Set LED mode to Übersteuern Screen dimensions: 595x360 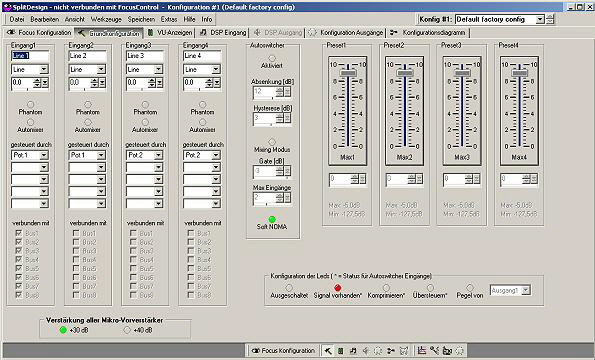click(x=430, y=288)
